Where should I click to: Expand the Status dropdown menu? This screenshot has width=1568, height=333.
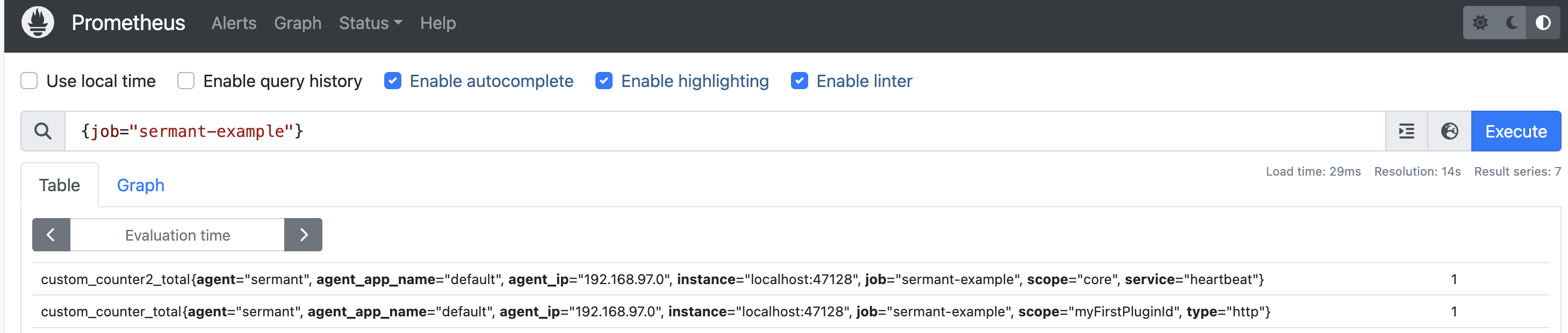click(x=370, y=23)
